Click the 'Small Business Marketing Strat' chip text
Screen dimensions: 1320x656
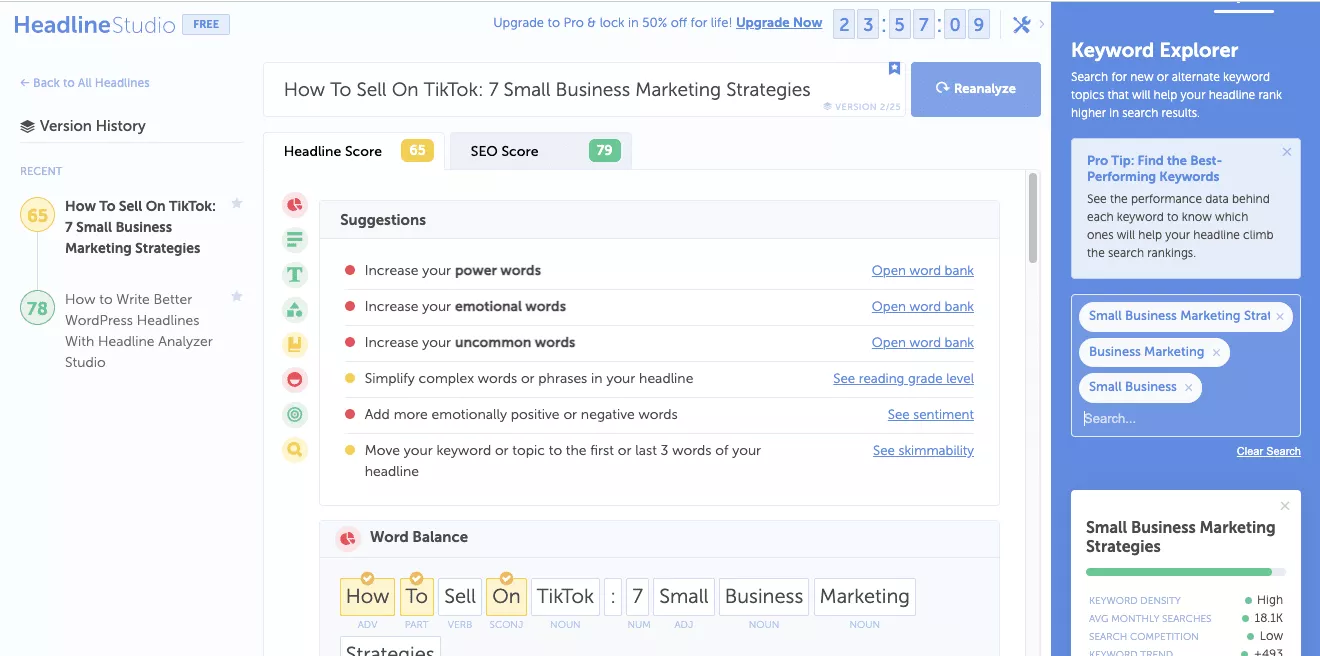pyautogui.click(x=1180, y=316)
